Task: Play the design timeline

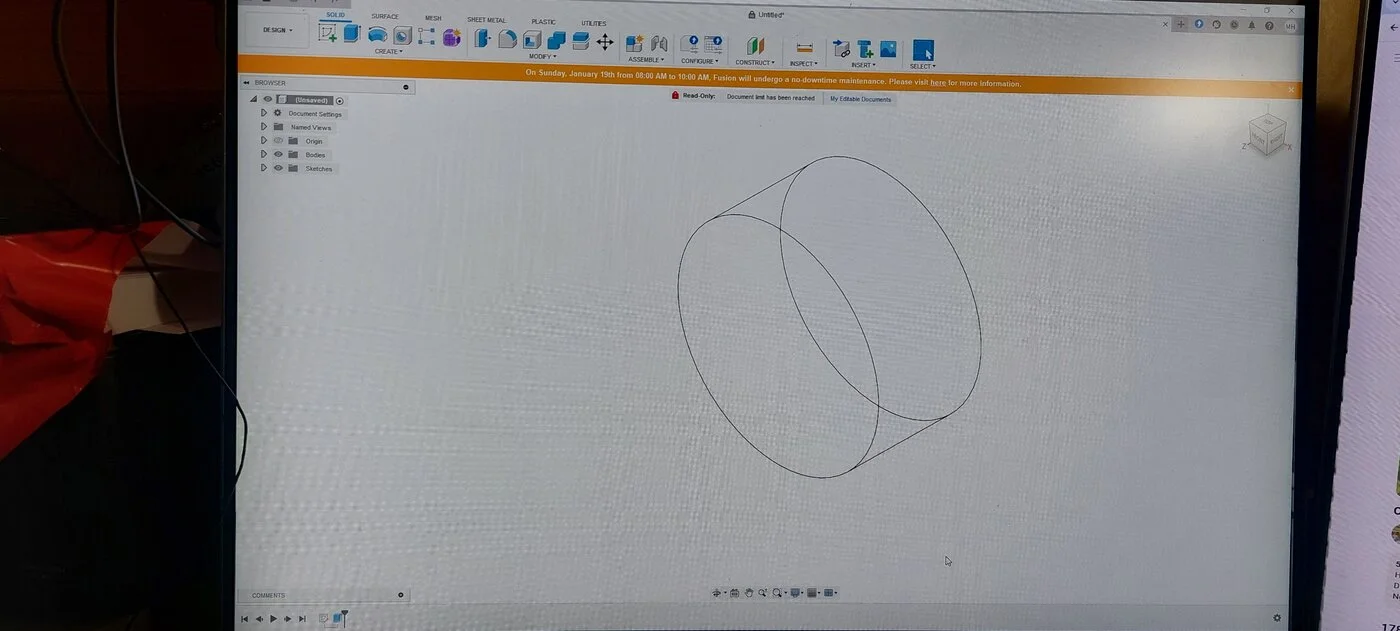Action: point(273,619)
